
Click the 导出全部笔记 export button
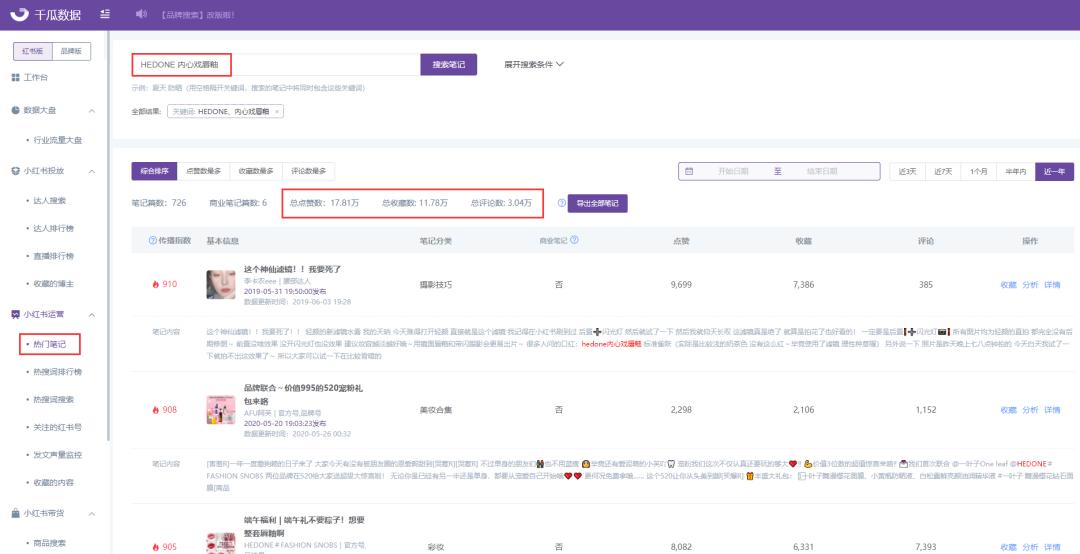pos(598,203)
